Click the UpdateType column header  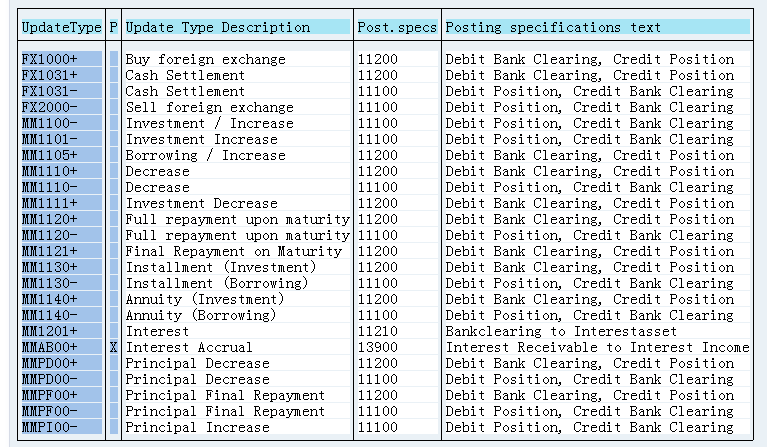click(x=60, y=27)
